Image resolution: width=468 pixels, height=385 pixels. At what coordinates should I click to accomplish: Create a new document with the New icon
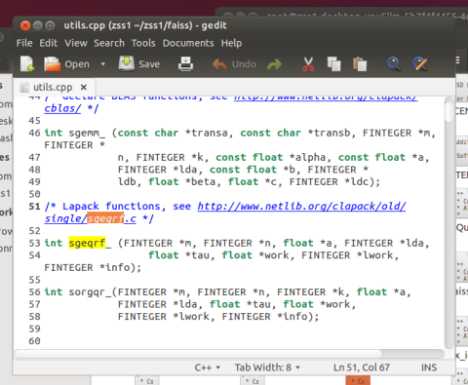27,64
